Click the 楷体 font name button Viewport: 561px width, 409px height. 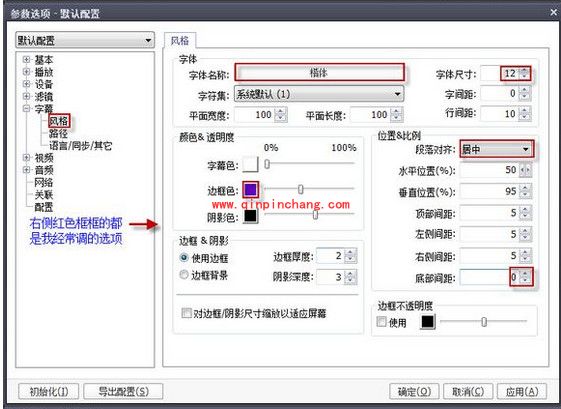click(319, 73)
